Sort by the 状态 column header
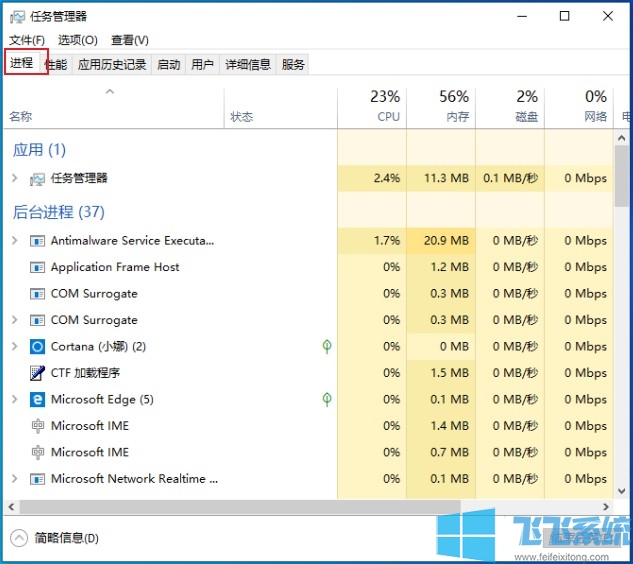 click(281, 108)
